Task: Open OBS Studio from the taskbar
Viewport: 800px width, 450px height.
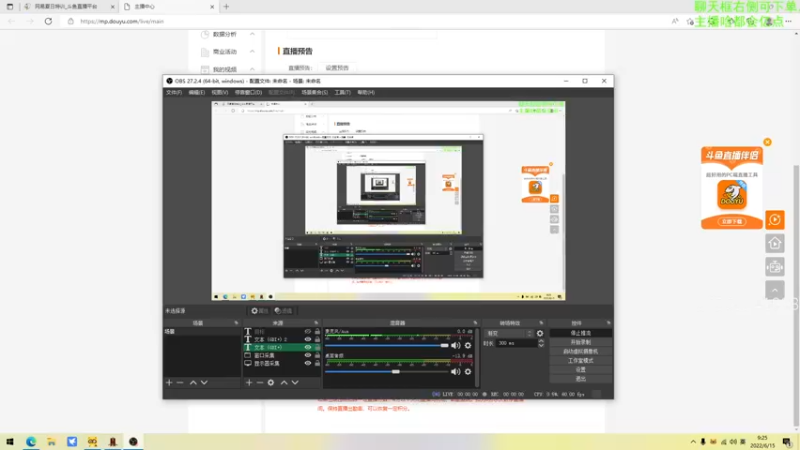Action: click(133, 441)
